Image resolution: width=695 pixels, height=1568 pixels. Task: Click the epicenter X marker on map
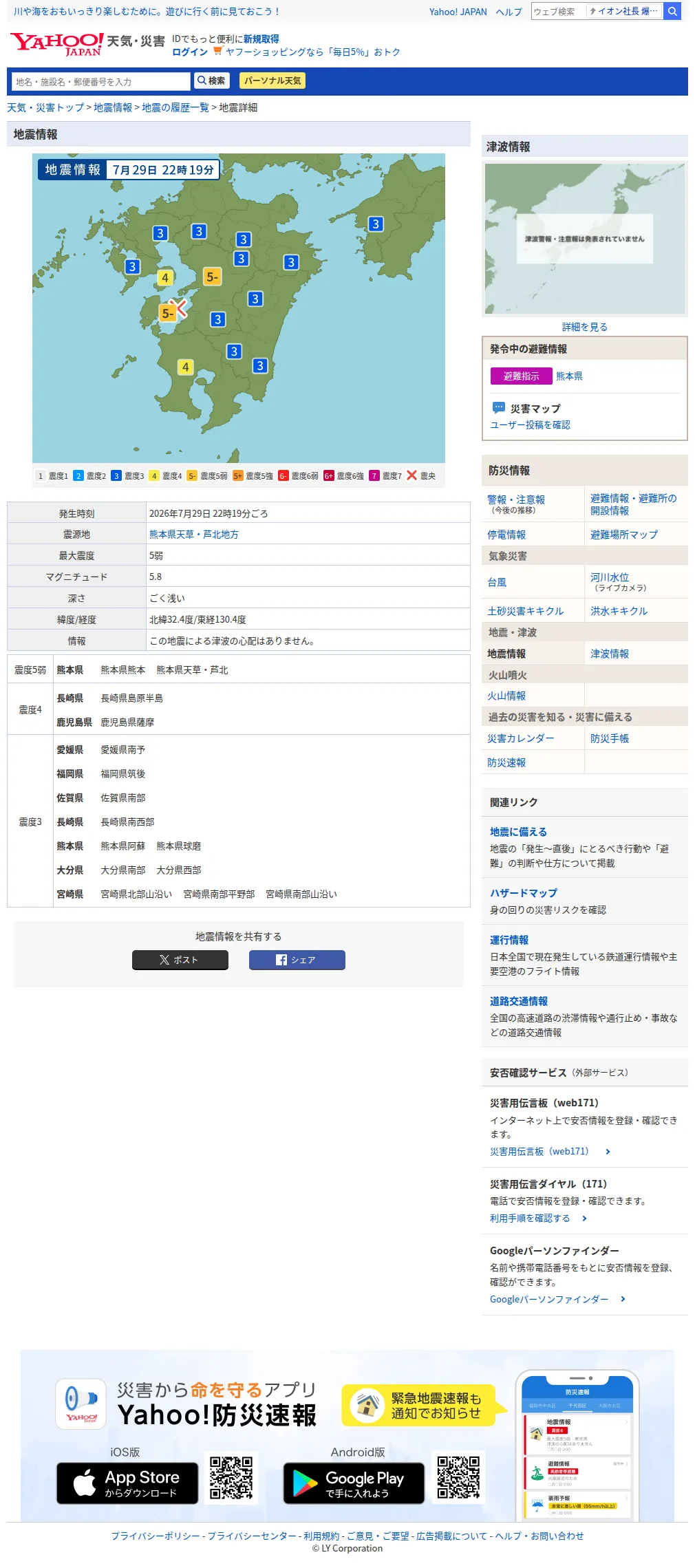click(179, 307)
